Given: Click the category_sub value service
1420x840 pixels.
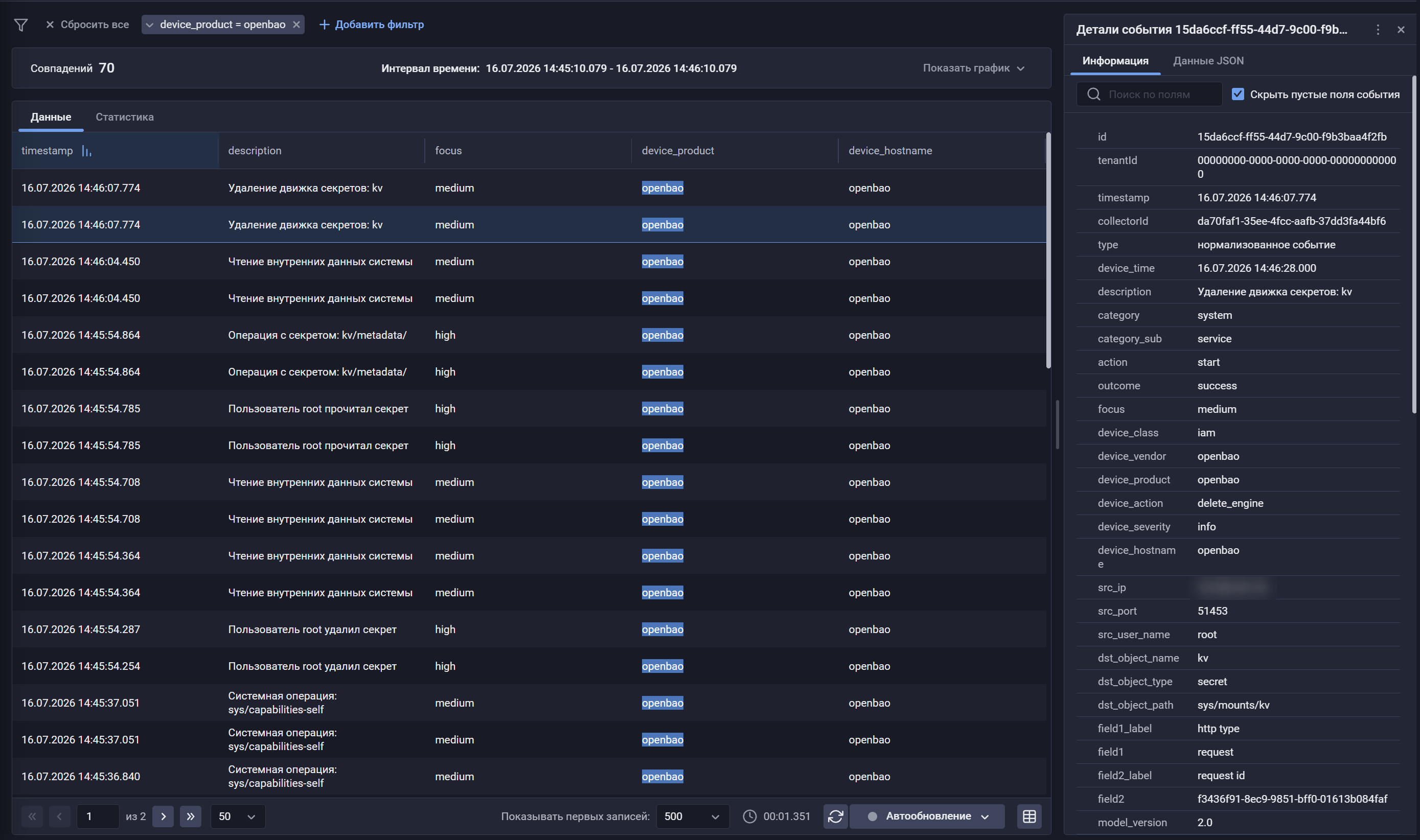Looking at the screenshot, I should coord(1214,339).
